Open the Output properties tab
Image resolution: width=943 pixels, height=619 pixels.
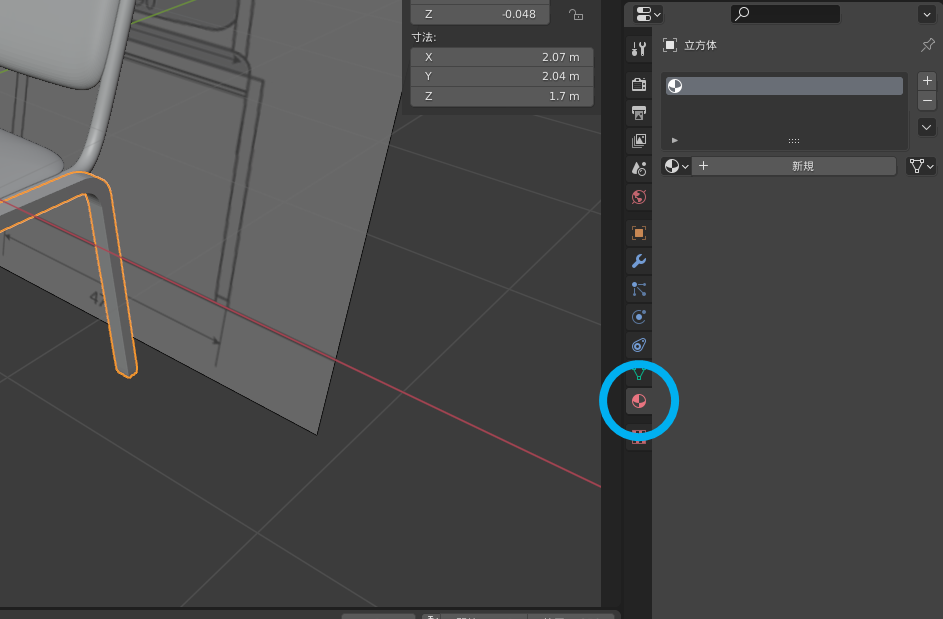point(639,112)
